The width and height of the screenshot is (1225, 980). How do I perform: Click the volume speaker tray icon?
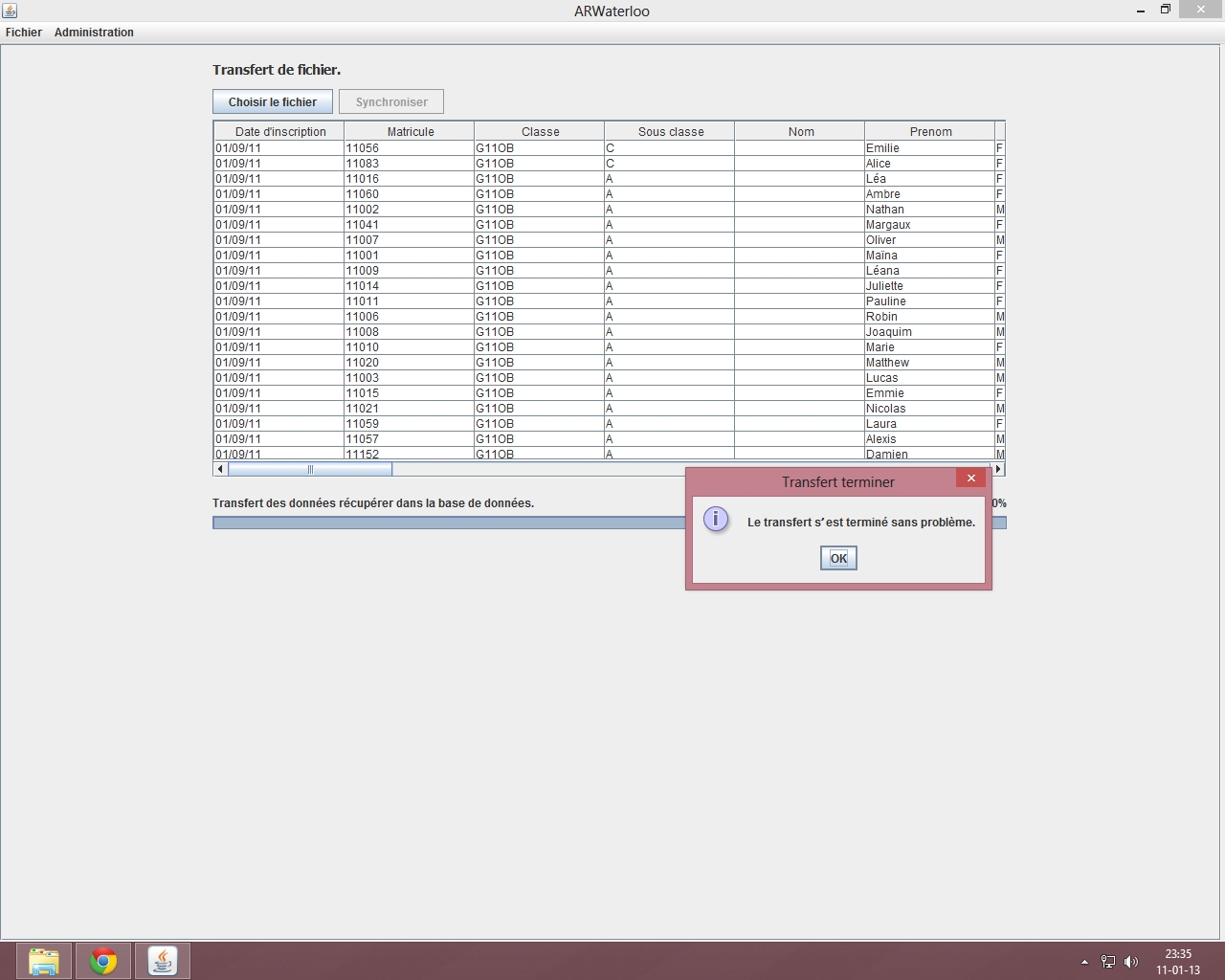pos(1131,962)
